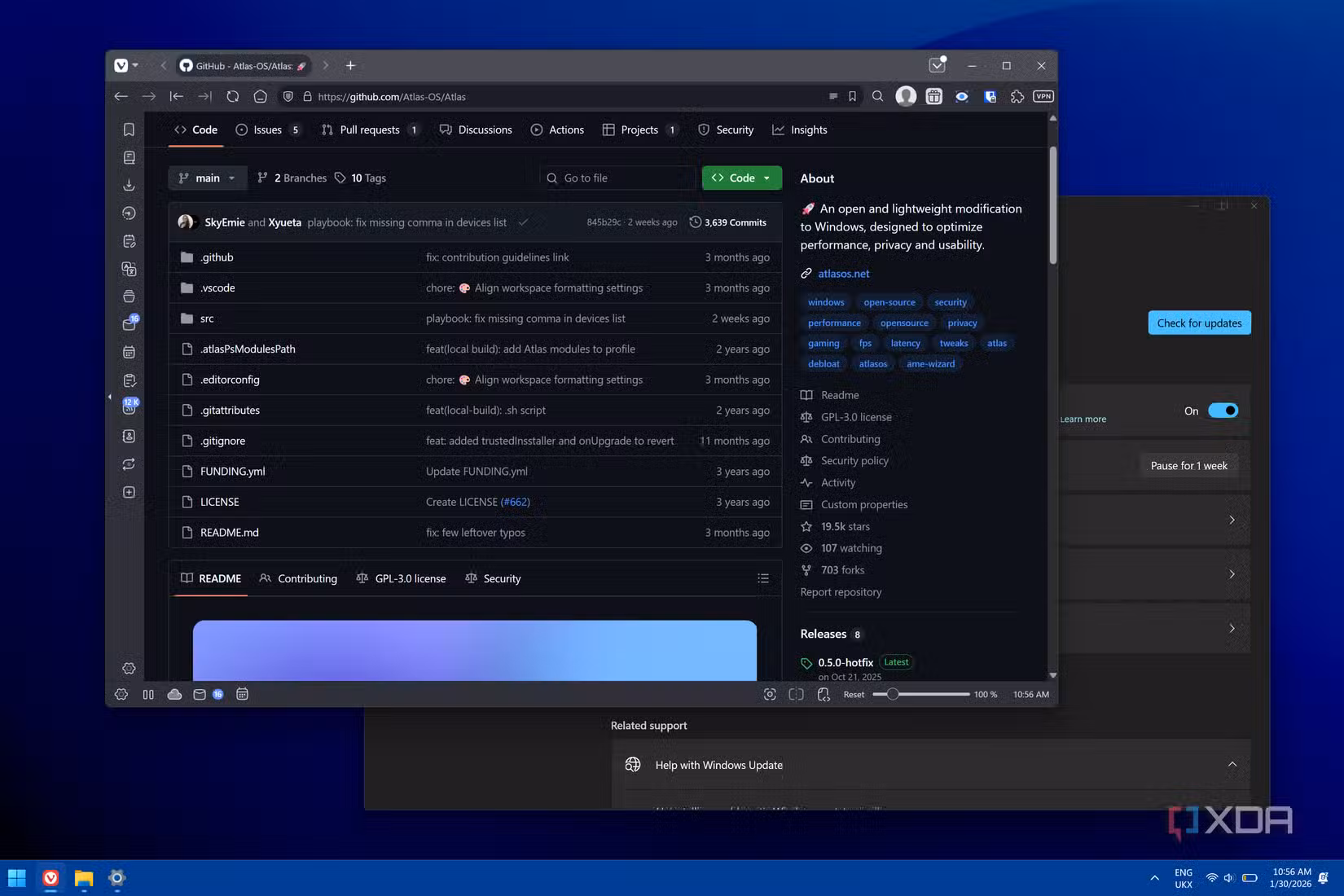
Task: Open Insights tab
Action: tap(800, 130)
